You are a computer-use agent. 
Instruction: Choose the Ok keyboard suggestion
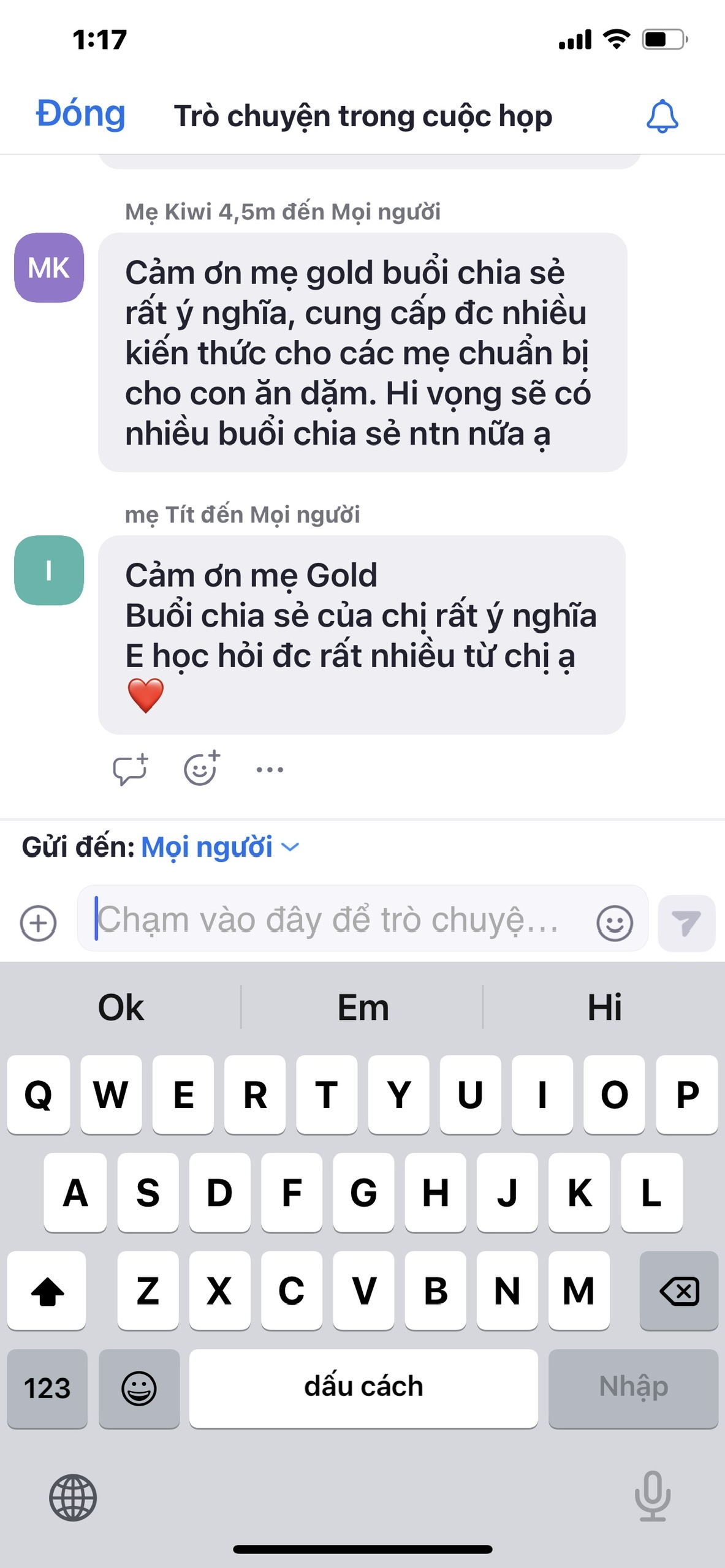(121, 1007)
